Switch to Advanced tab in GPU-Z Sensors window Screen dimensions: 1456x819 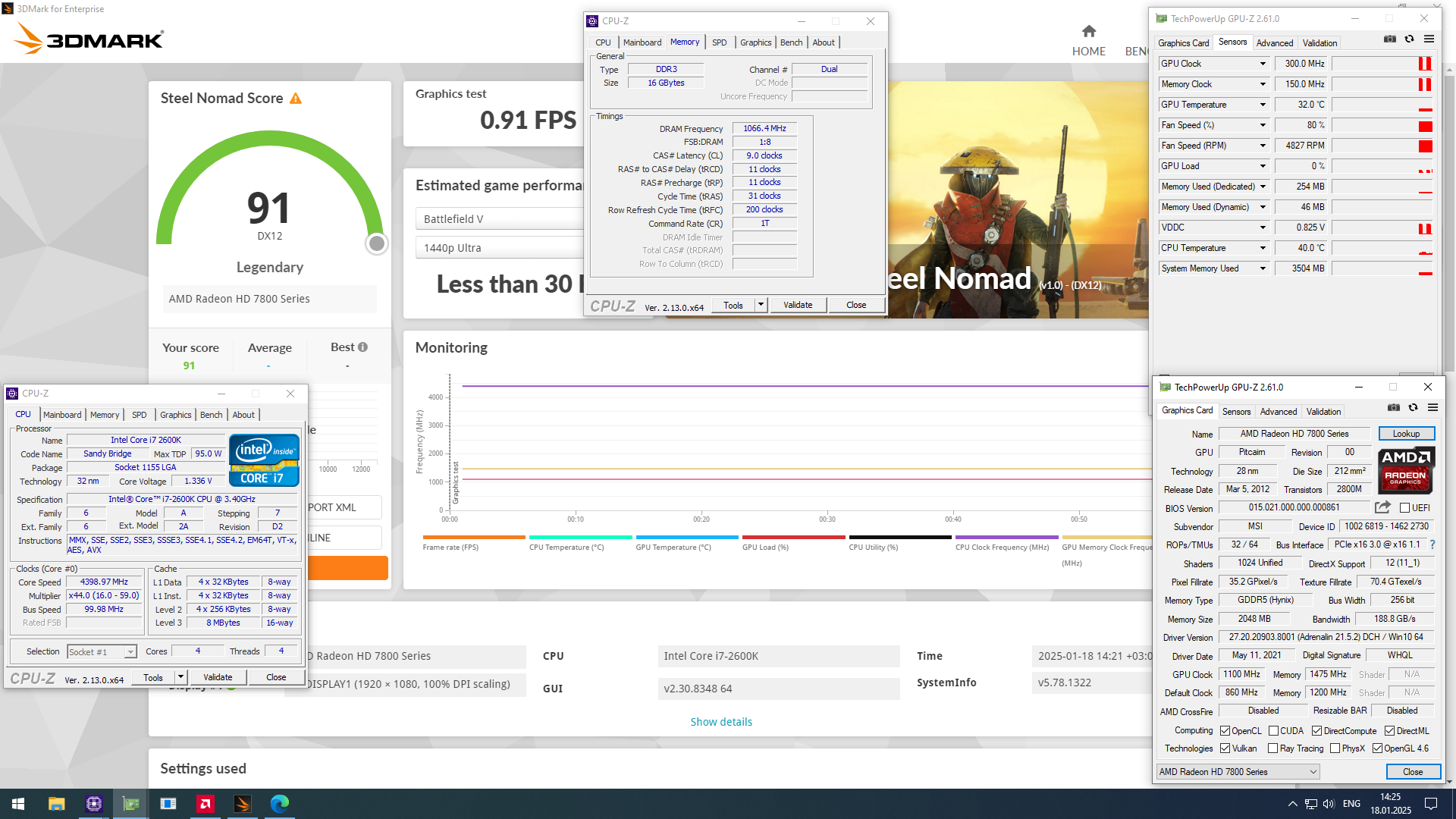(1275, 43)
